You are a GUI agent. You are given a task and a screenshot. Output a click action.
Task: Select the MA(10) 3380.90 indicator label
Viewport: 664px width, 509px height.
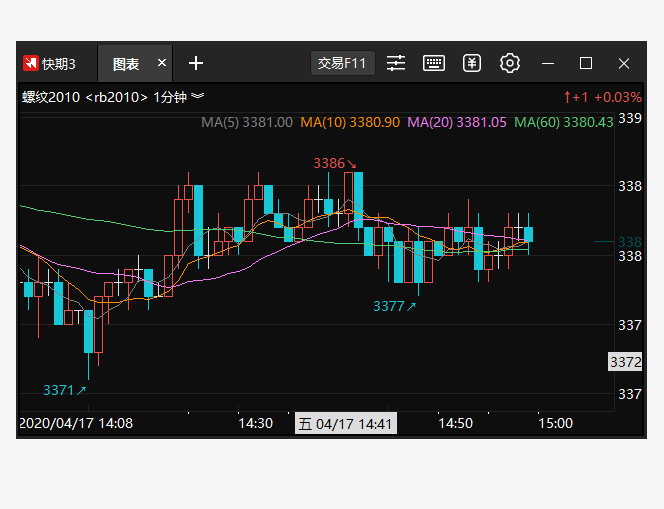pos(350,123)
